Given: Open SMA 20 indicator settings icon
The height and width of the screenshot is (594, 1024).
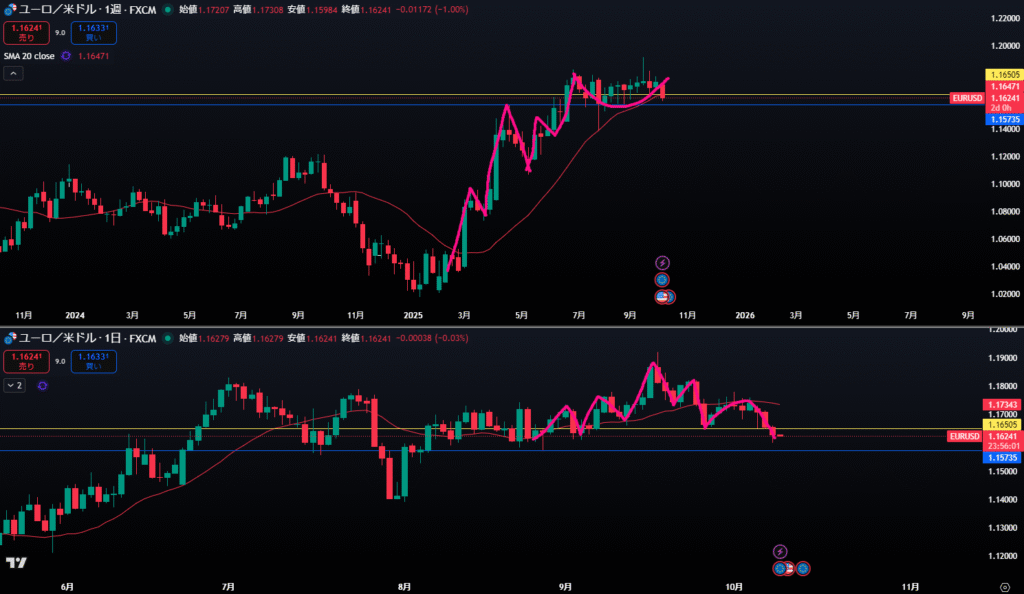Looking at the screenshot, I should tap(66, 56).
